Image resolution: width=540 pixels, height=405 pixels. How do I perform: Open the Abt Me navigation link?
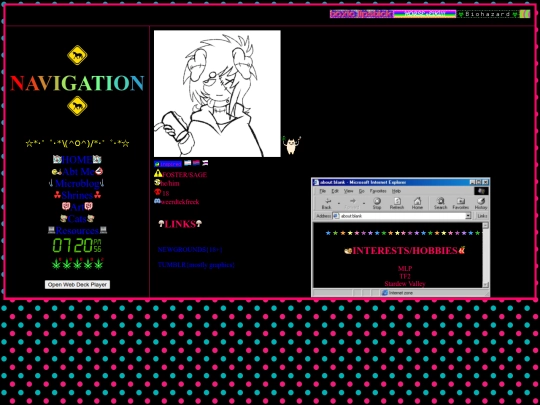78,171
